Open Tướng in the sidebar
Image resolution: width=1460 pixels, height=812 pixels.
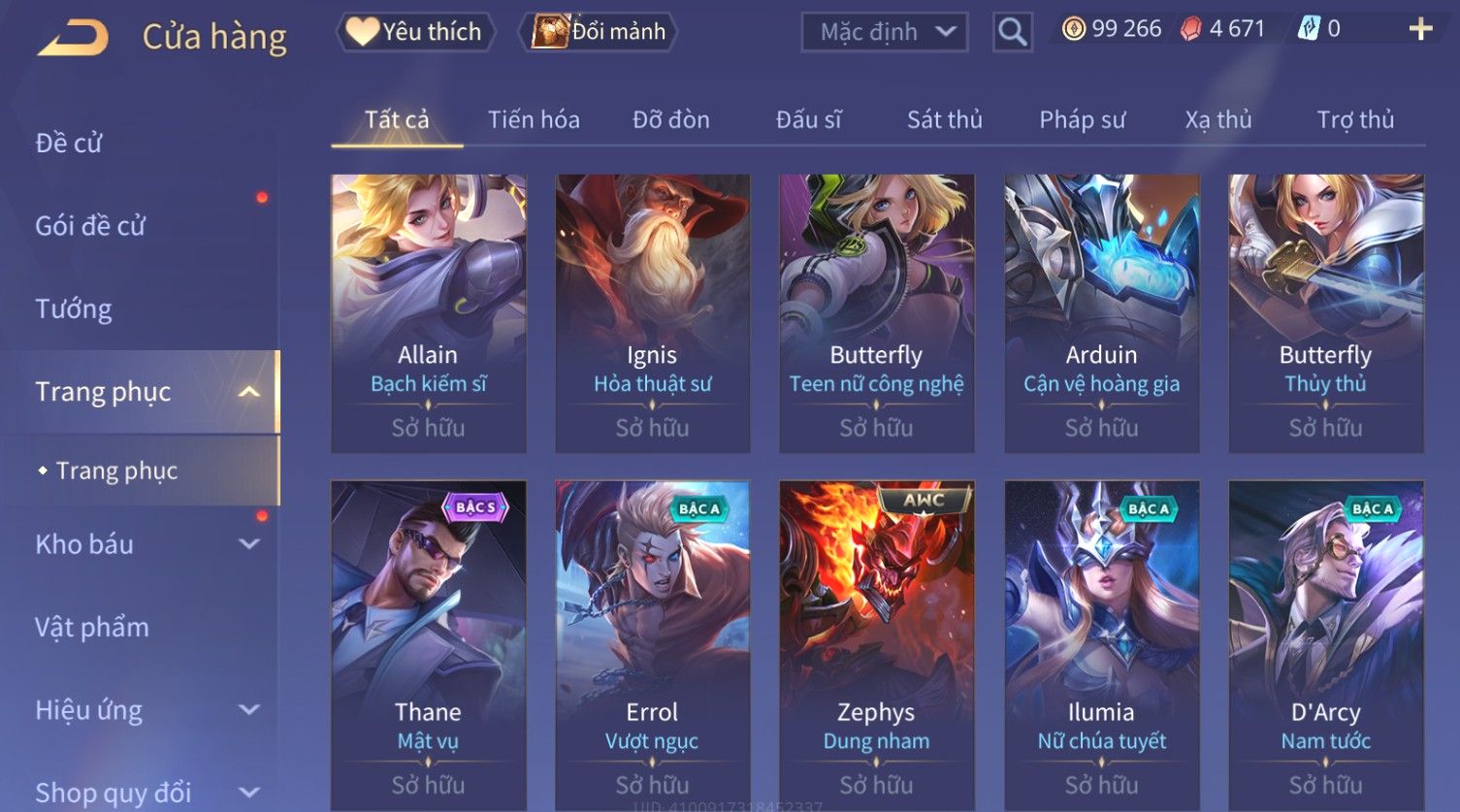tap(74, 309)
